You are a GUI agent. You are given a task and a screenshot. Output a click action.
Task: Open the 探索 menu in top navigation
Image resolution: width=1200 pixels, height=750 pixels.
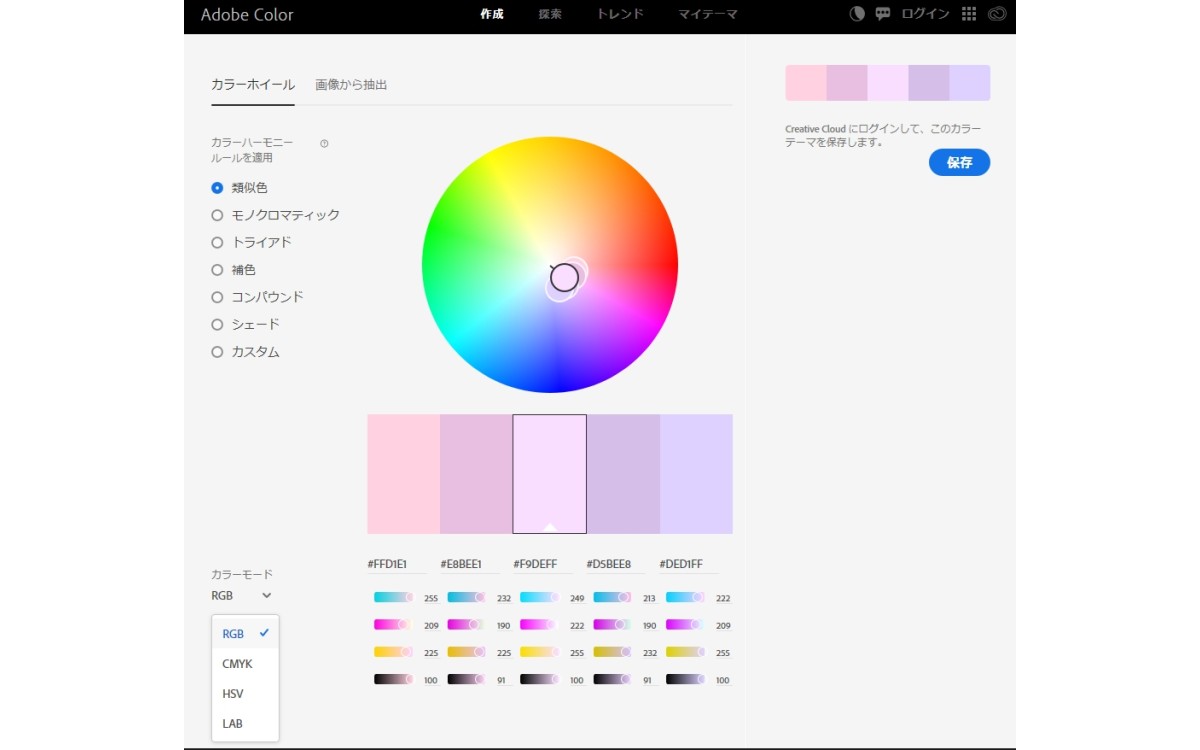[550, 15]
